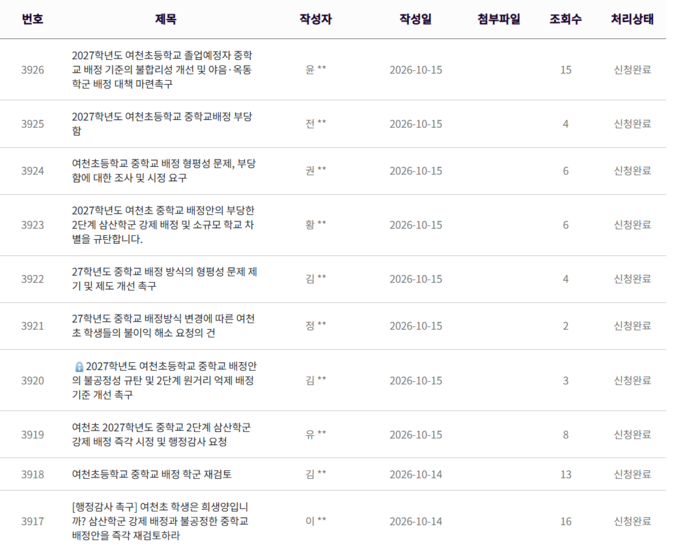Open post 여천초 2027학년도 중학교 2단계 삼산학군
700x546 pixels.
point(161,434)
